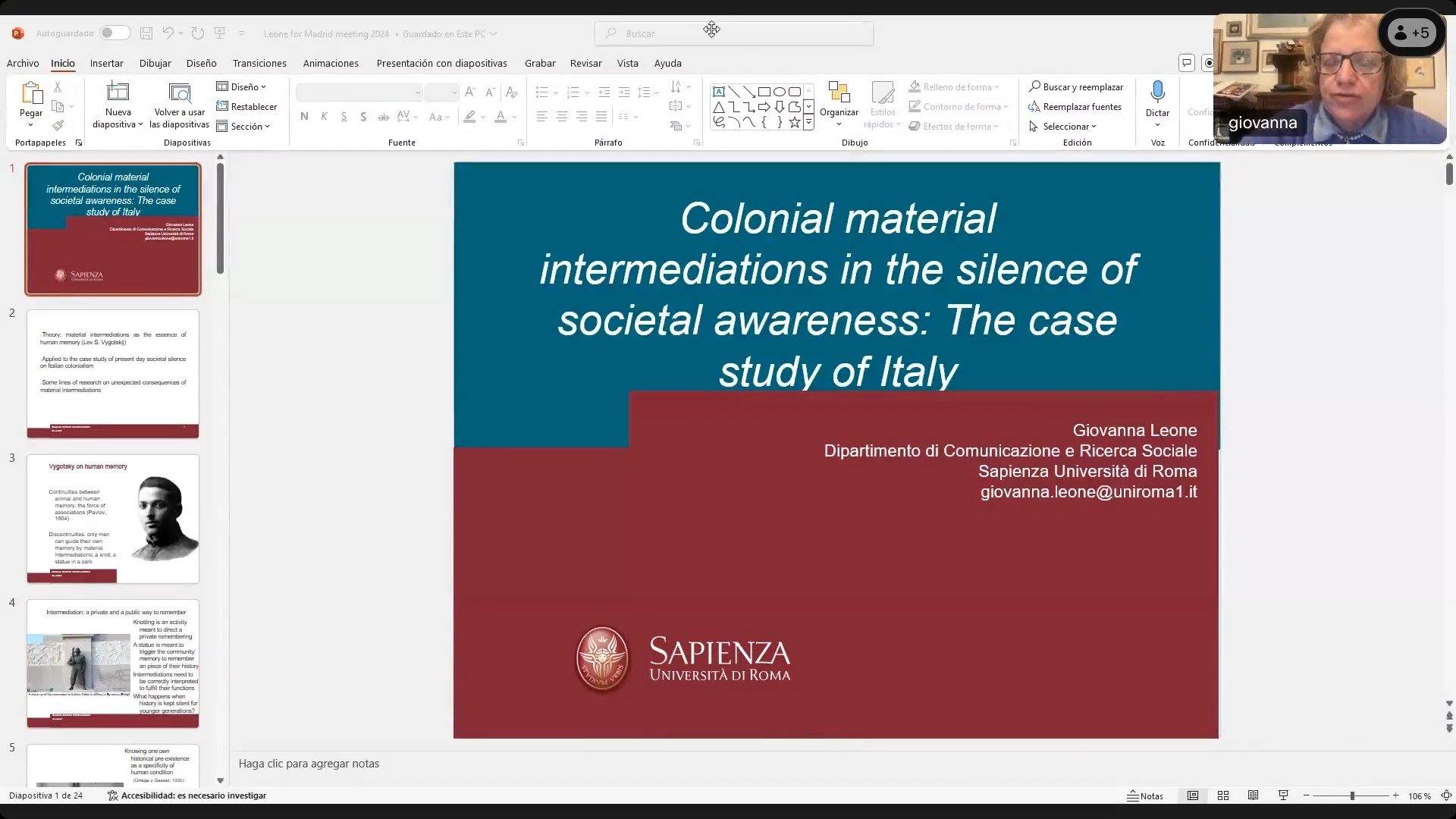
Task: Click the Notas button in status bar
Action: [1145, 795]
